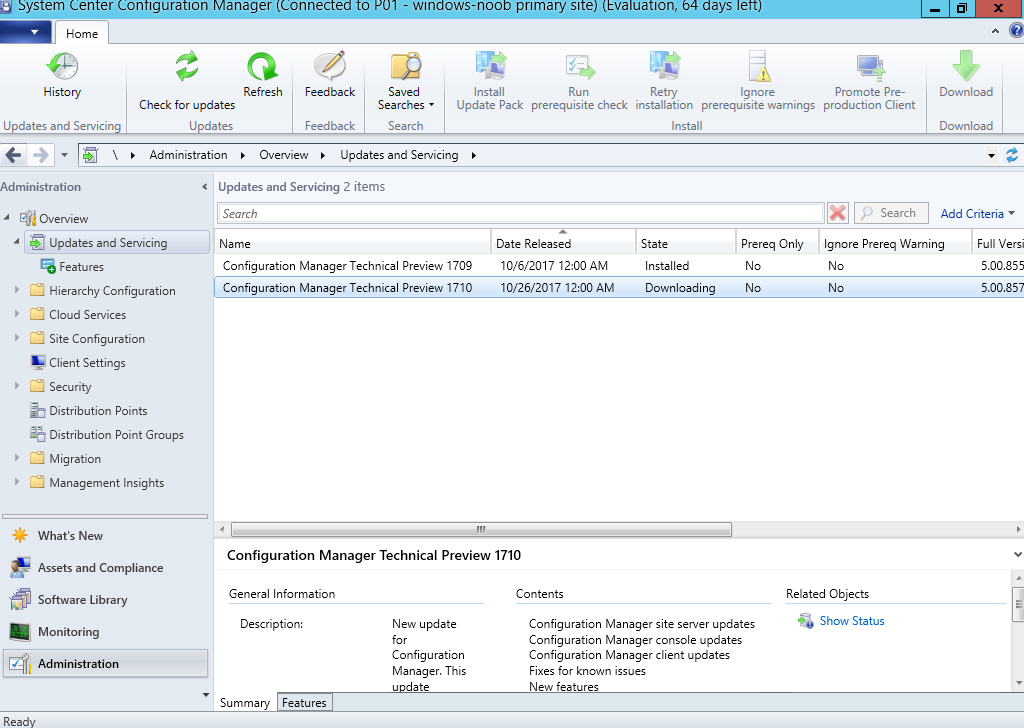The height and width of the screenshot is (728, 1024).
Task: Click details pane vertical scrollbar
Action: [1017, 605]
